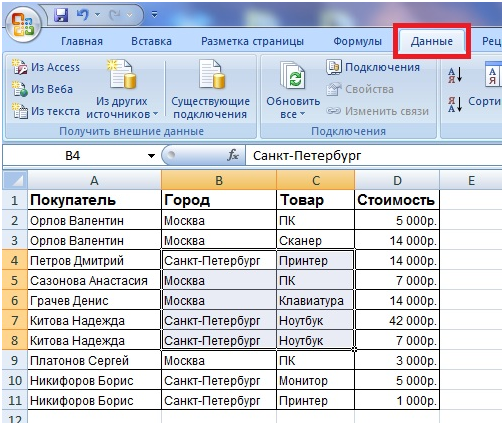
Task: Click the Redo arrow in quick access toolbar
Action: click(115, 14)
